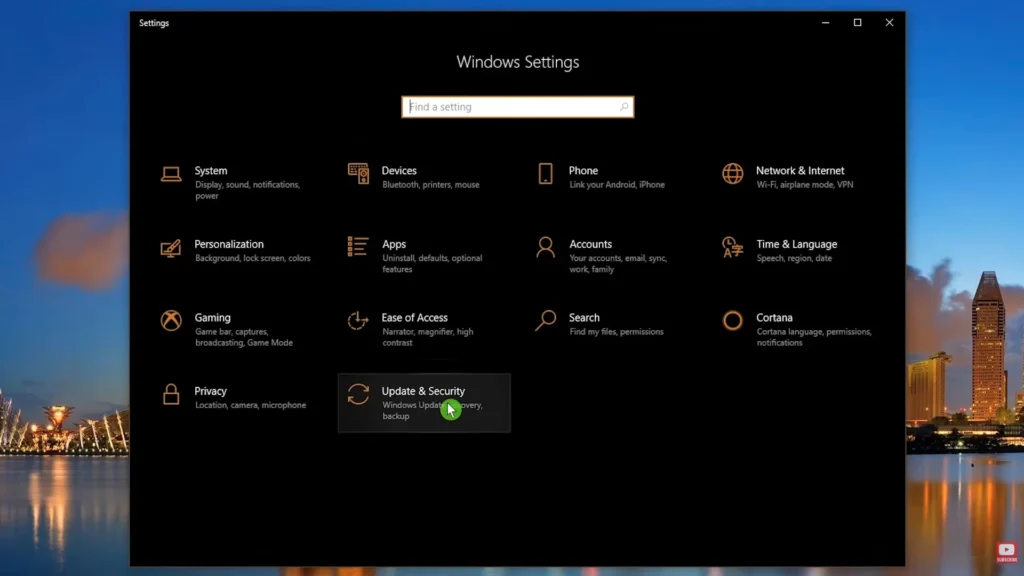Viewport: 1024px width, 576px height.
Task: Click 'Find my files, permissions' description
Action: coord(616,332)
